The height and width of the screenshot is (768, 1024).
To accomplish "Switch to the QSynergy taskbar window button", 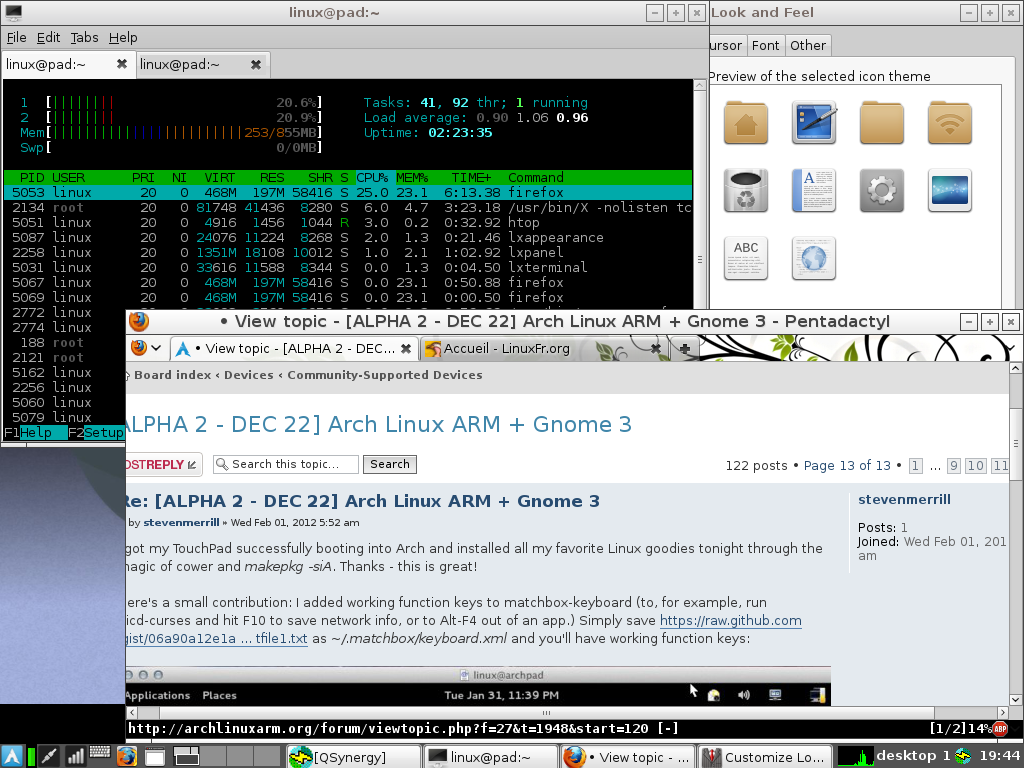I will (x=353, y=757).
